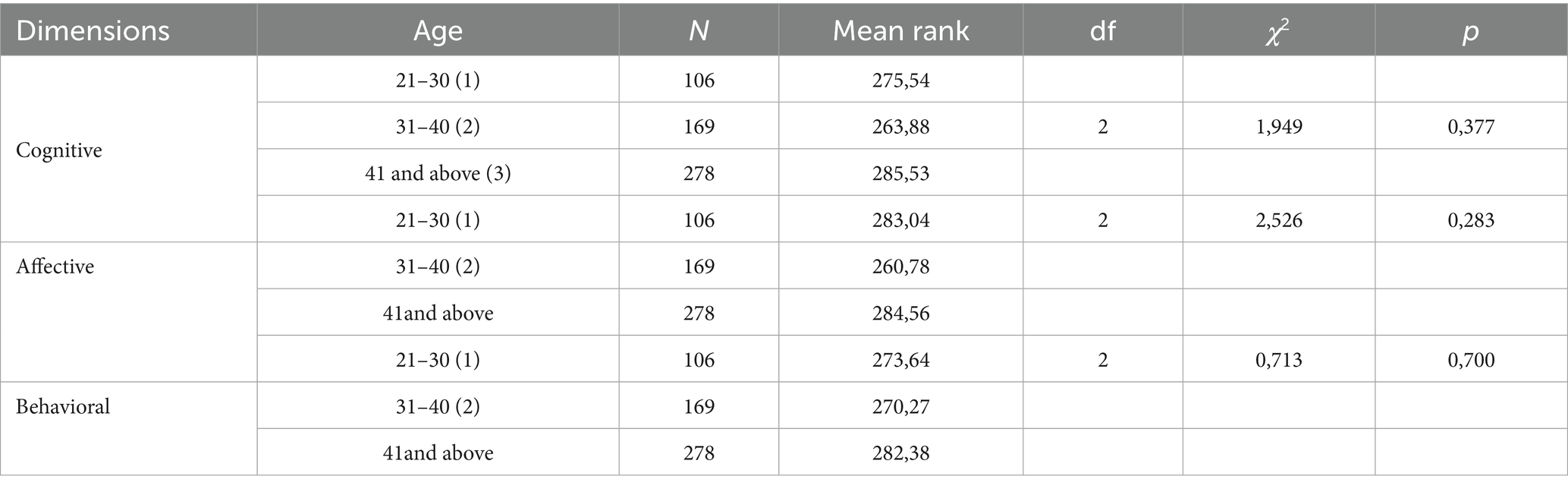Viewport: 1568px width, 489px height.
Task: Click the chi-square value 0,713
Action: [1278, 359]
